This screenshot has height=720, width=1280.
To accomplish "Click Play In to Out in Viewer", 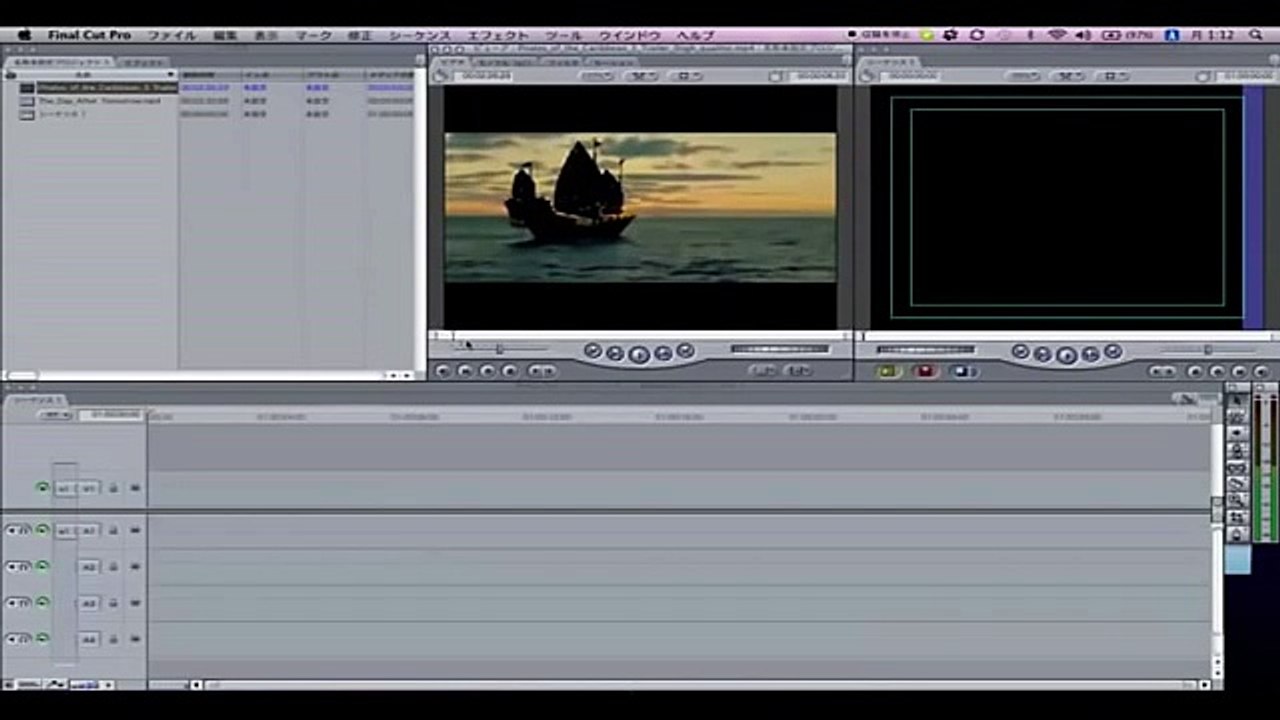I will tap(616, 353).
